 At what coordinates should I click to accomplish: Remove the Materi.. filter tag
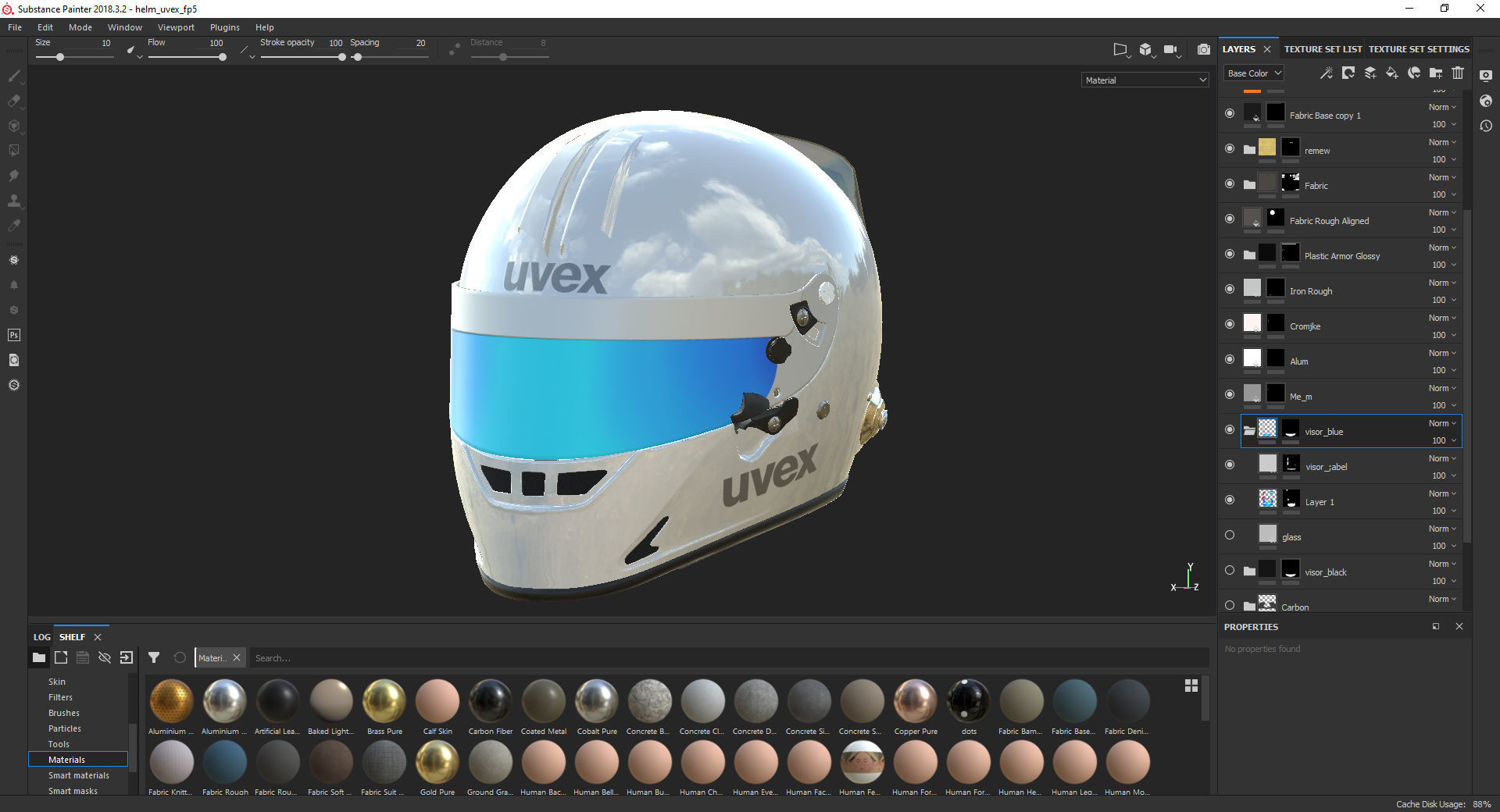(x=237, y=657)
